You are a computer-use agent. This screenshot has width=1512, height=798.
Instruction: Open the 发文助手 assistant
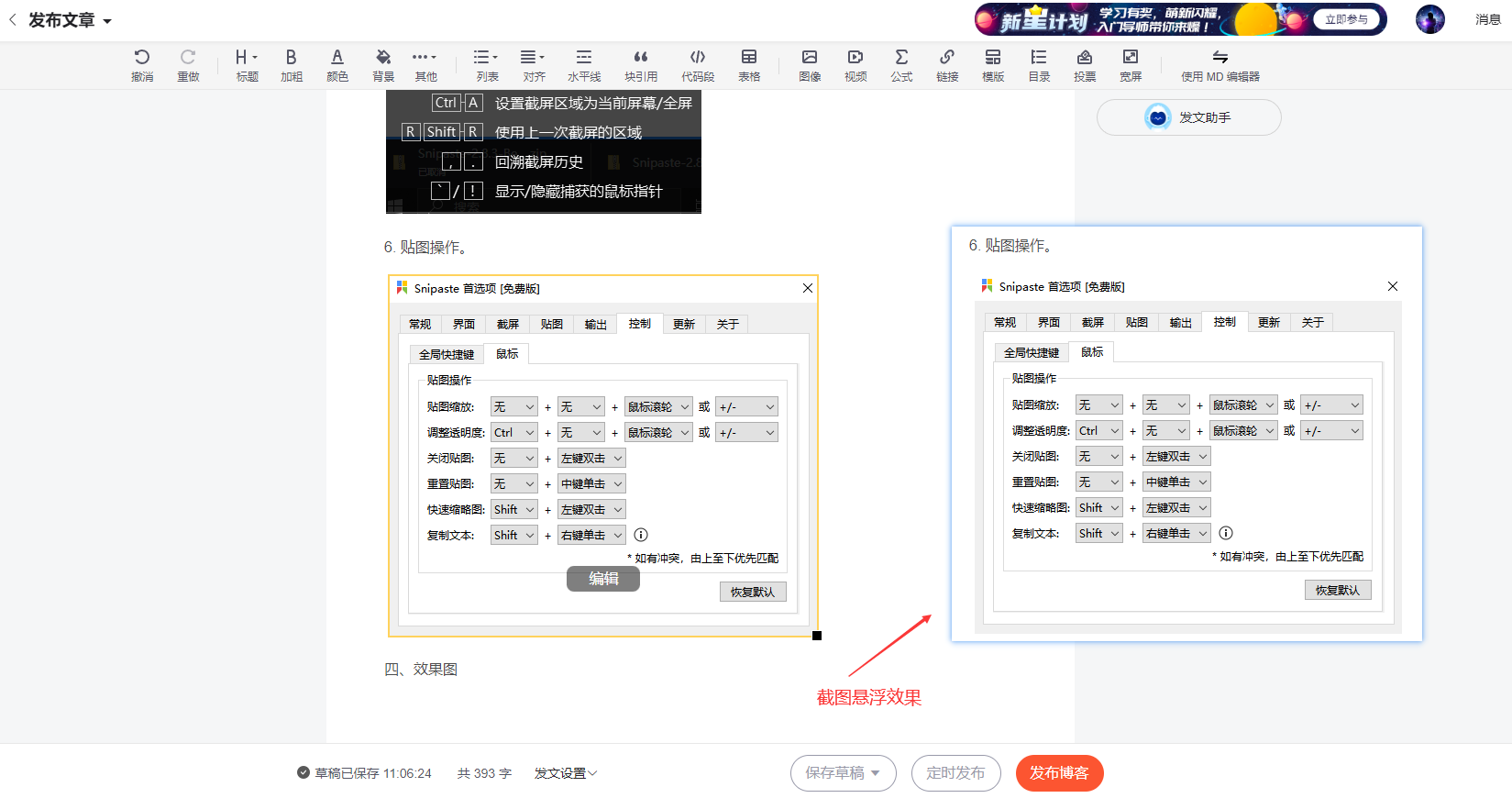click(1188, 117)
